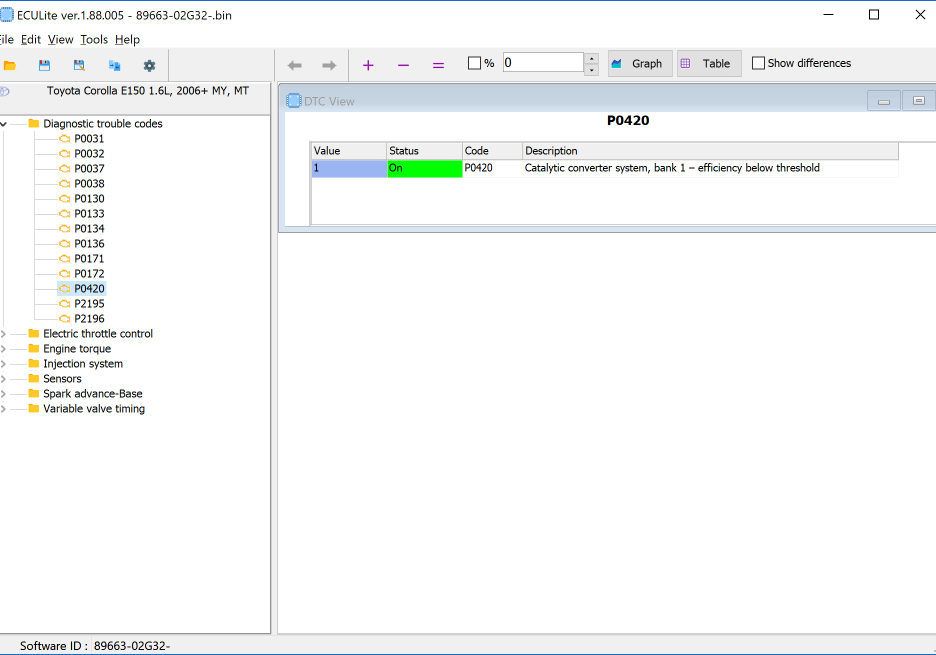Enable the percent checkbox
Image resolution: width=936 pixels, height=655 pixels.
[x=475, y=63]
